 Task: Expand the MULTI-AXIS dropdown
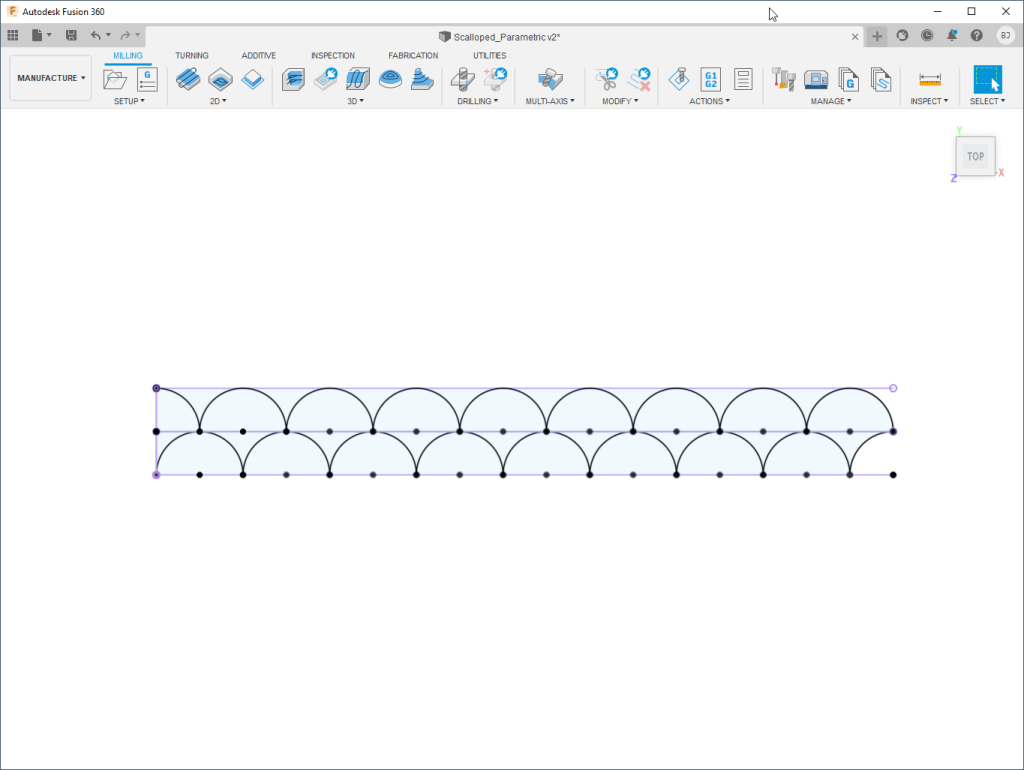click(550, 101)
